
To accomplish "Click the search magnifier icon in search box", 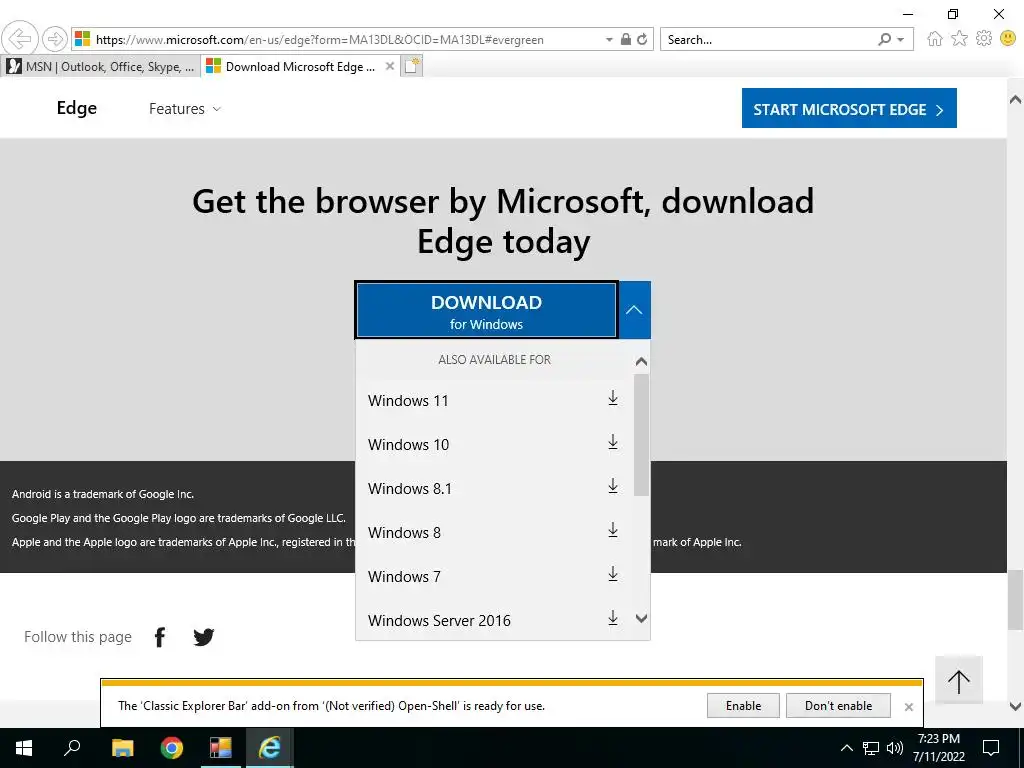I will (x=884, y=39).
